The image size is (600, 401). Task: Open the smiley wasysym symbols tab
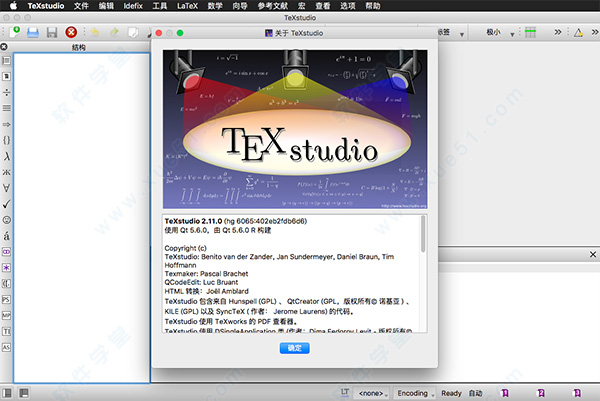pyautogui.click(x=7, y=220)
